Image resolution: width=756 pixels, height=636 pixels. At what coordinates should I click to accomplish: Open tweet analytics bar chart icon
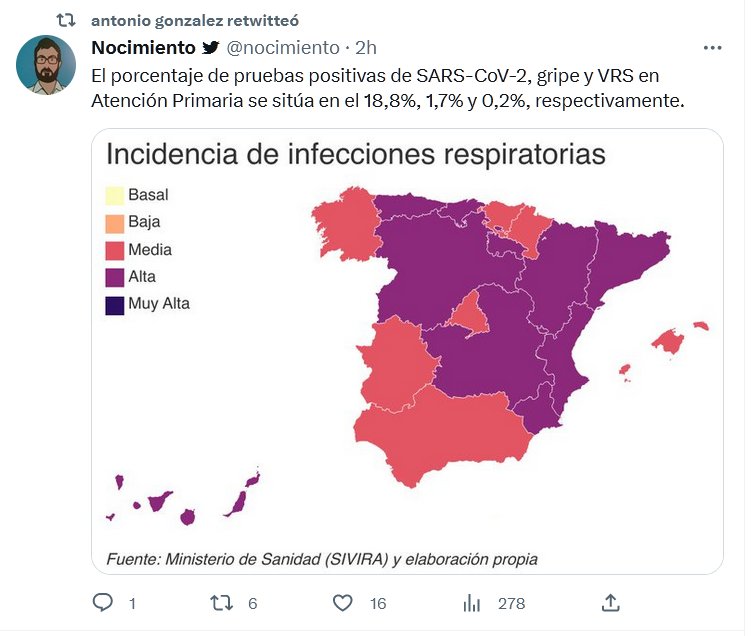(472, 602)
